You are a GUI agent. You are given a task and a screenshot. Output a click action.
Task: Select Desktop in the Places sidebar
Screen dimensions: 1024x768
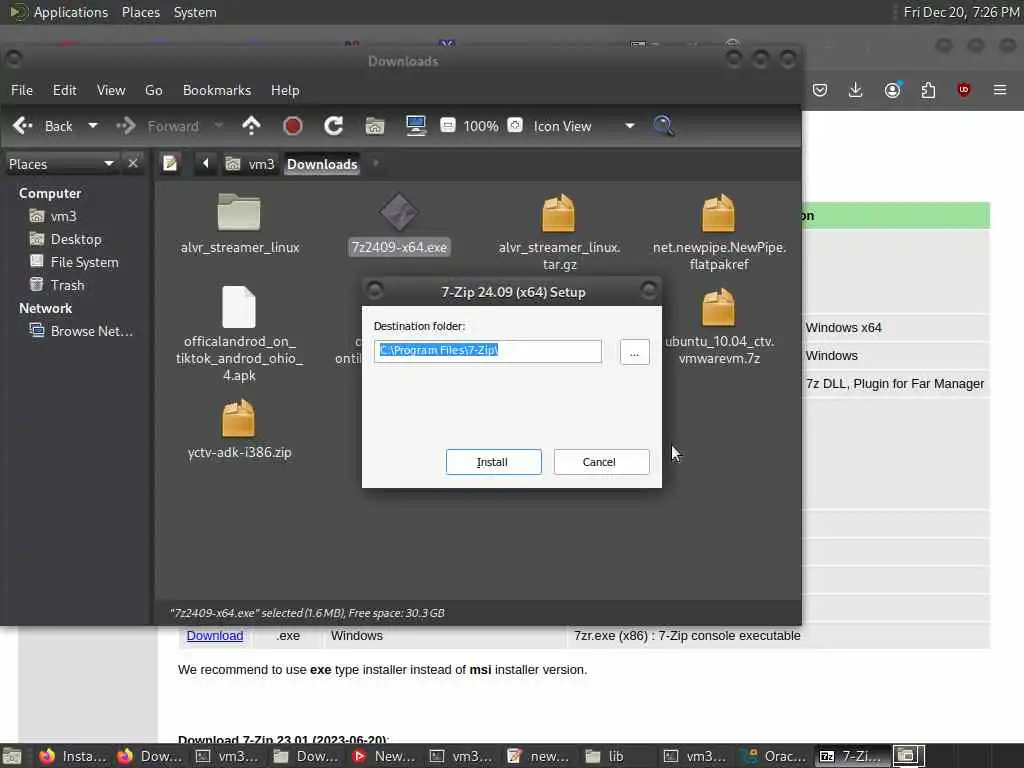point(65,239)
